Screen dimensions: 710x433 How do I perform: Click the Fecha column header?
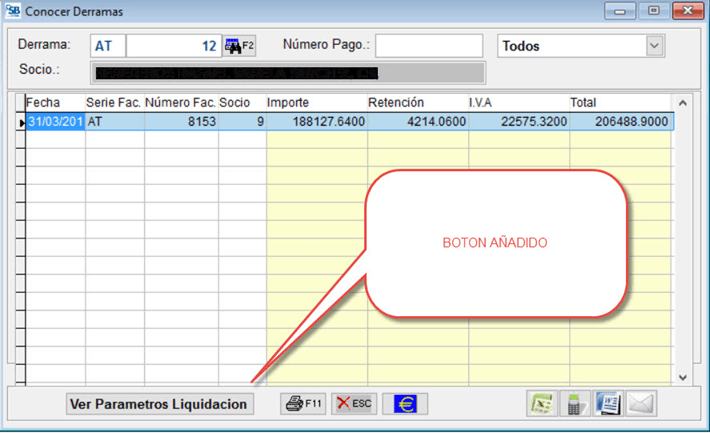pyautogui.click(x=55, y=103)
